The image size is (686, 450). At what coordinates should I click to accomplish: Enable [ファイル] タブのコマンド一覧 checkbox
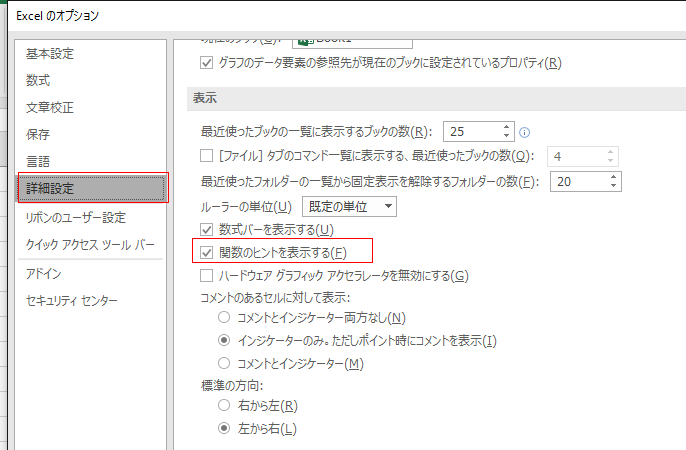pyautogui.click(x=206, y=156)
